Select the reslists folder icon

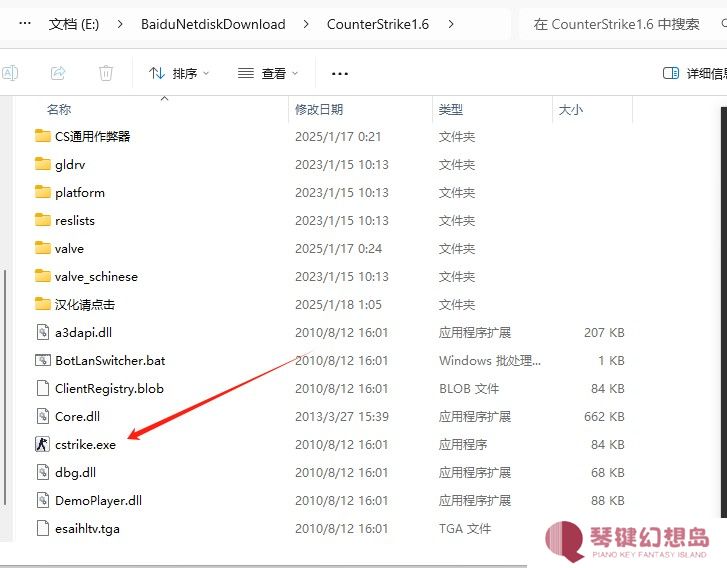(x=43, y=220)
